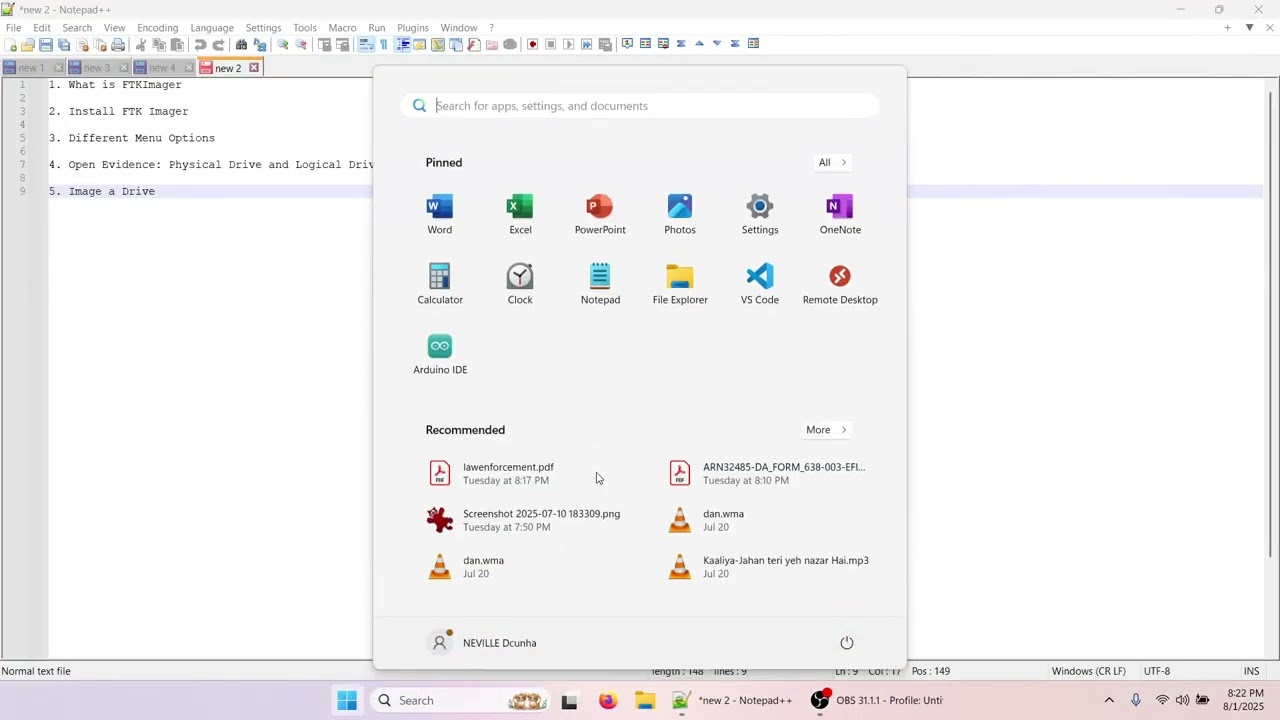Click the Start menu power button

pyautogui.click(x=847, y=643)
